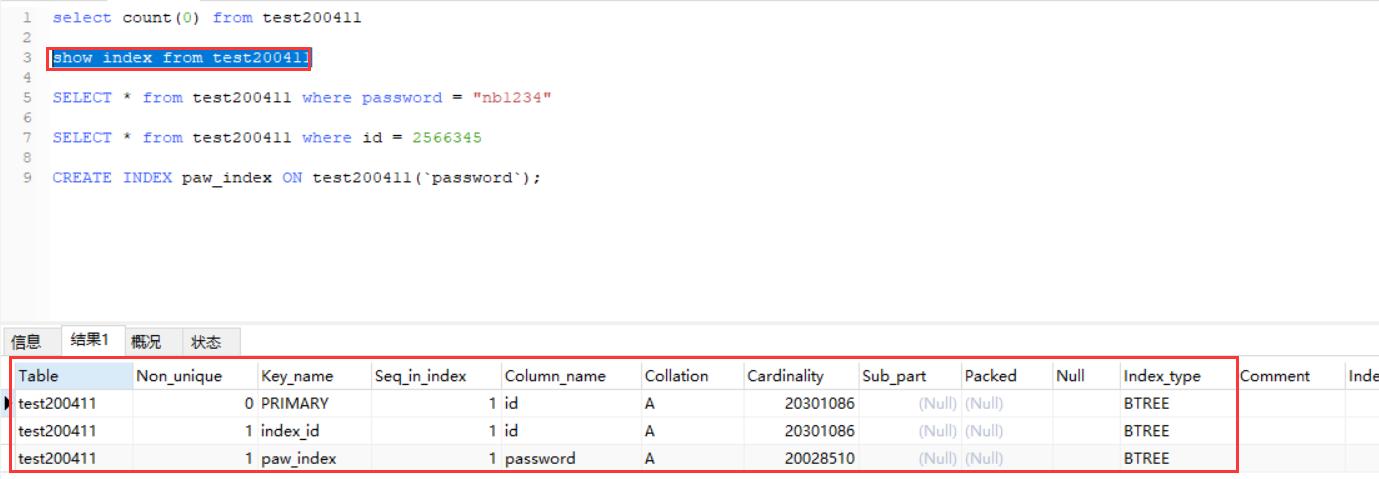Click the Sub_part column header
1379x479 pixels.
pos(910,376)
